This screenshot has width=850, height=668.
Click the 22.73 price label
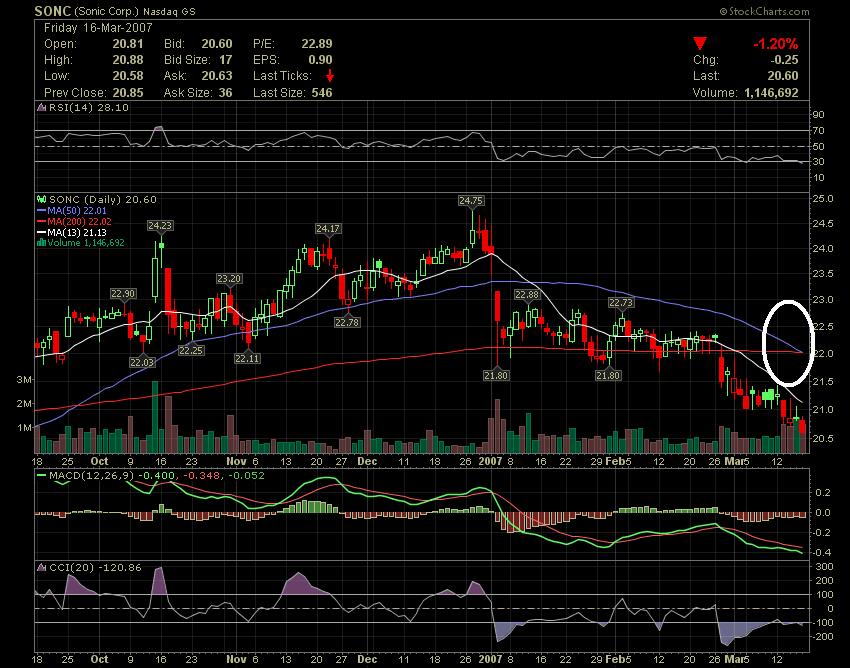[621, 303]
